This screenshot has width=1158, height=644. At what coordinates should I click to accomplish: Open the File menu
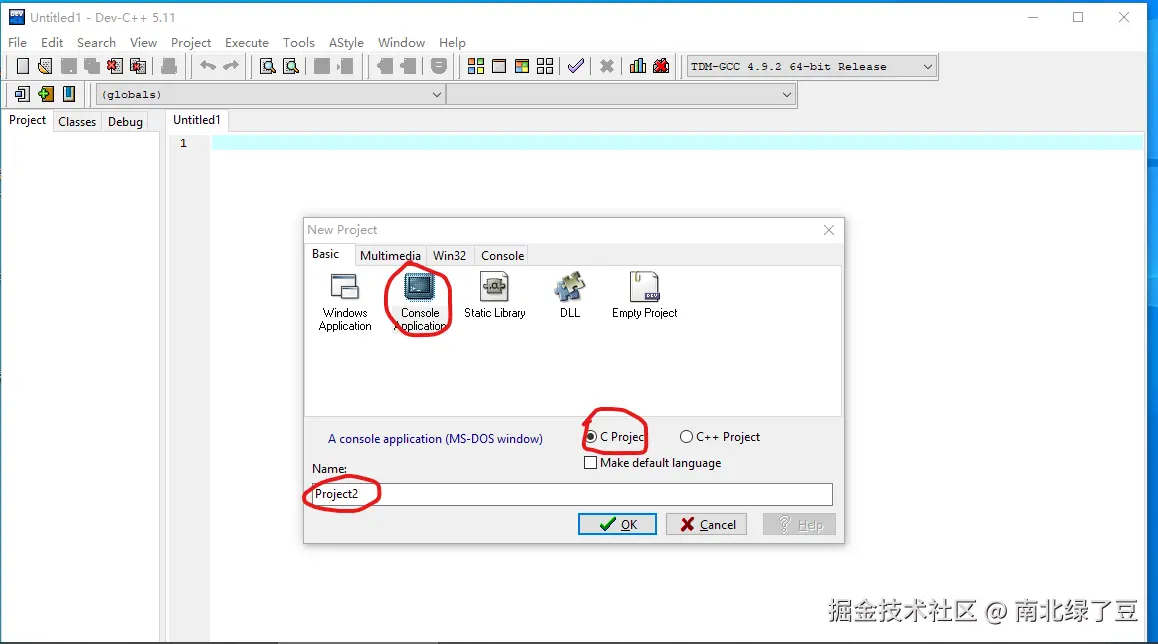pos(17,43)
